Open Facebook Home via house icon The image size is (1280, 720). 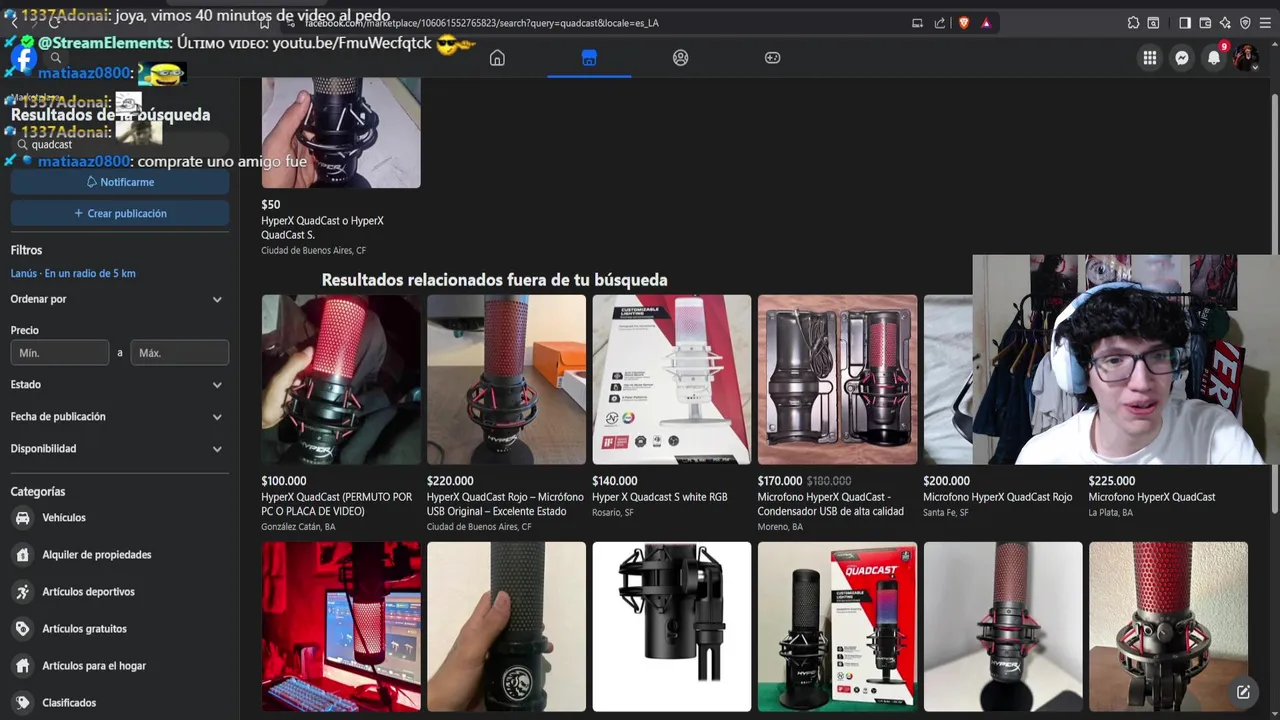click(497, 58)
